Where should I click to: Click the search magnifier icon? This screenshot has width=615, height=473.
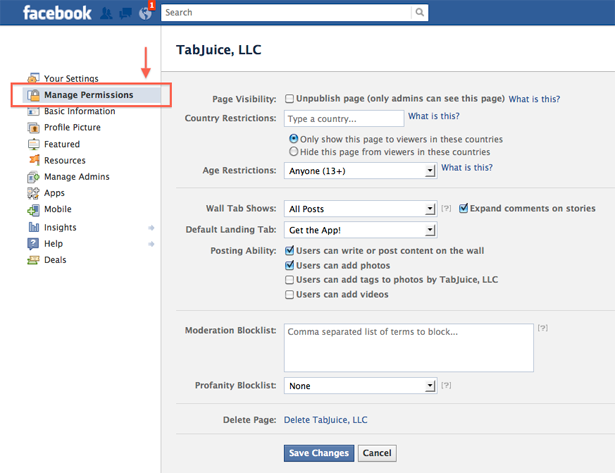tap(420, 12)
